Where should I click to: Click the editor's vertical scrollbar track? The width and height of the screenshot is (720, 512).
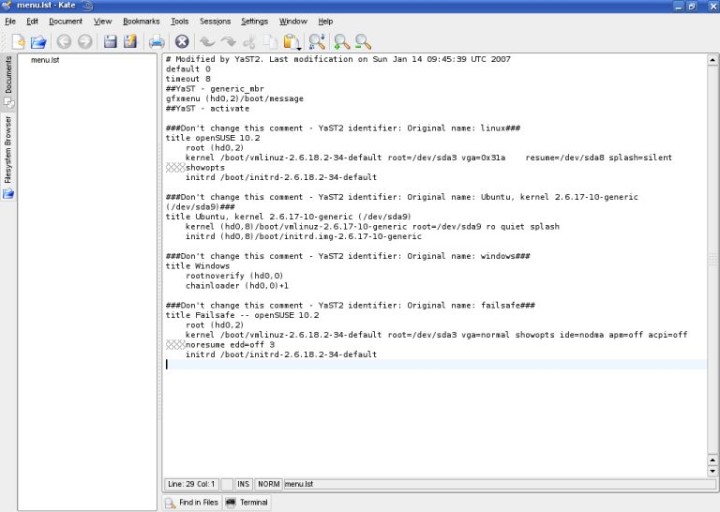coord(712,259)
